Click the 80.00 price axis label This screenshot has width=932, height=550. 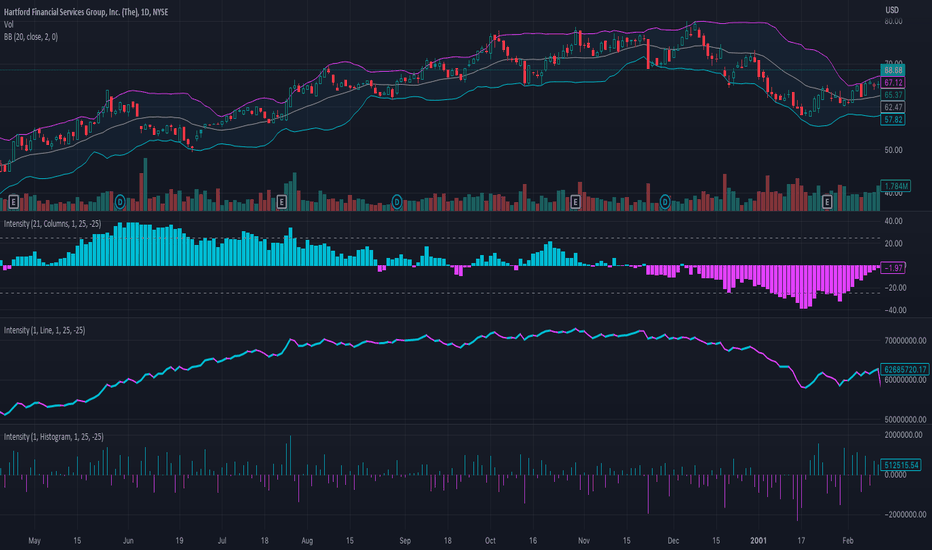(x=893, y=21)
